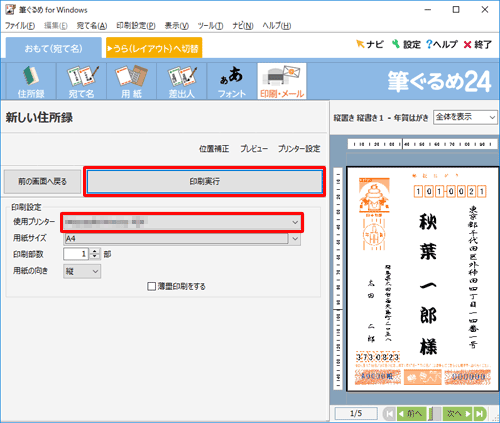This screenshot has width=500, height=423.
Task: Open 設定 settings at top right
Action: coord(406,44)
